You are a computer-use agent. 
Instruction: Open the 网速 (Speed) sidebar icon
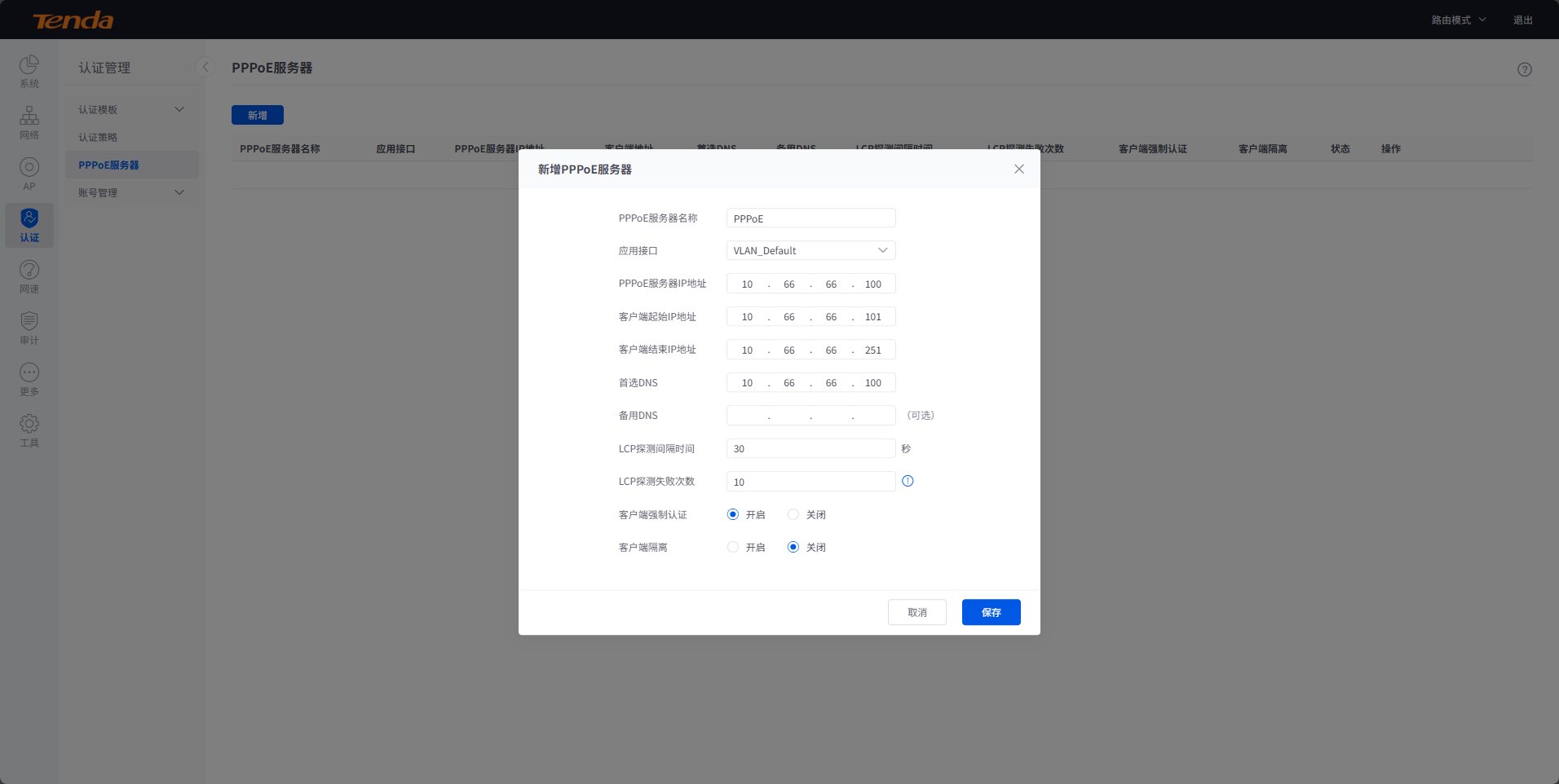tap(29, 276)
